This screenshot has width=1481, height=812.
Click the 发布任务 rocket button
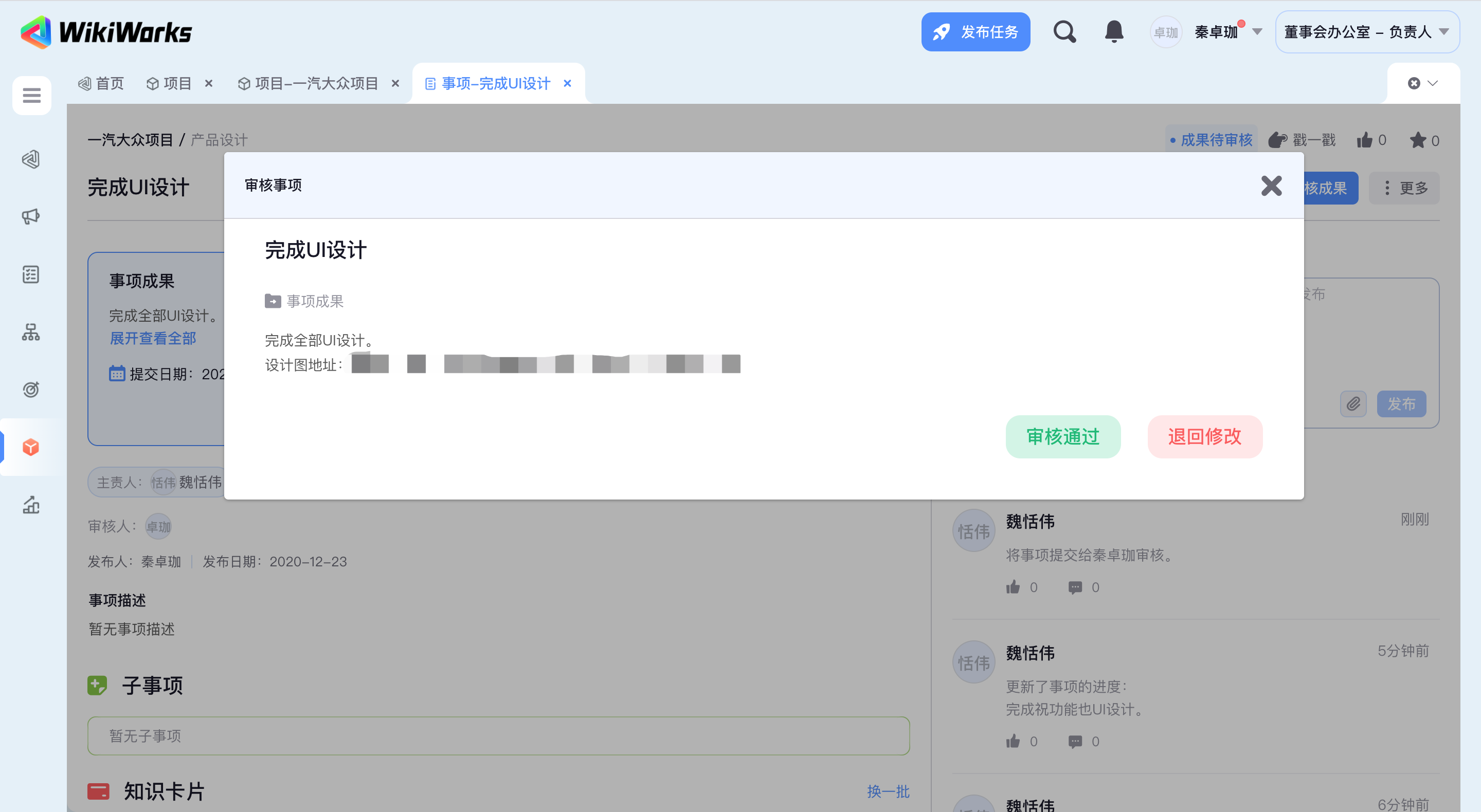tap(975, 32)
